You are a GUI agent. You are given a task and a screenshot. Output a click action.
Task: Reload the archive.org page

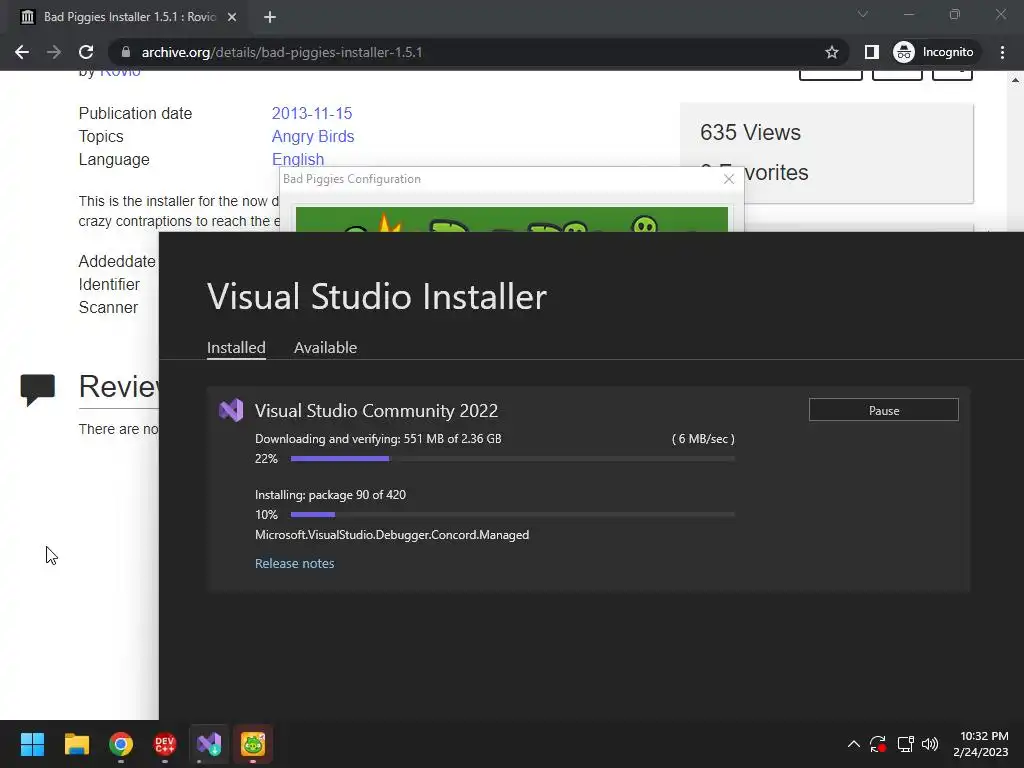pos(86,52)
